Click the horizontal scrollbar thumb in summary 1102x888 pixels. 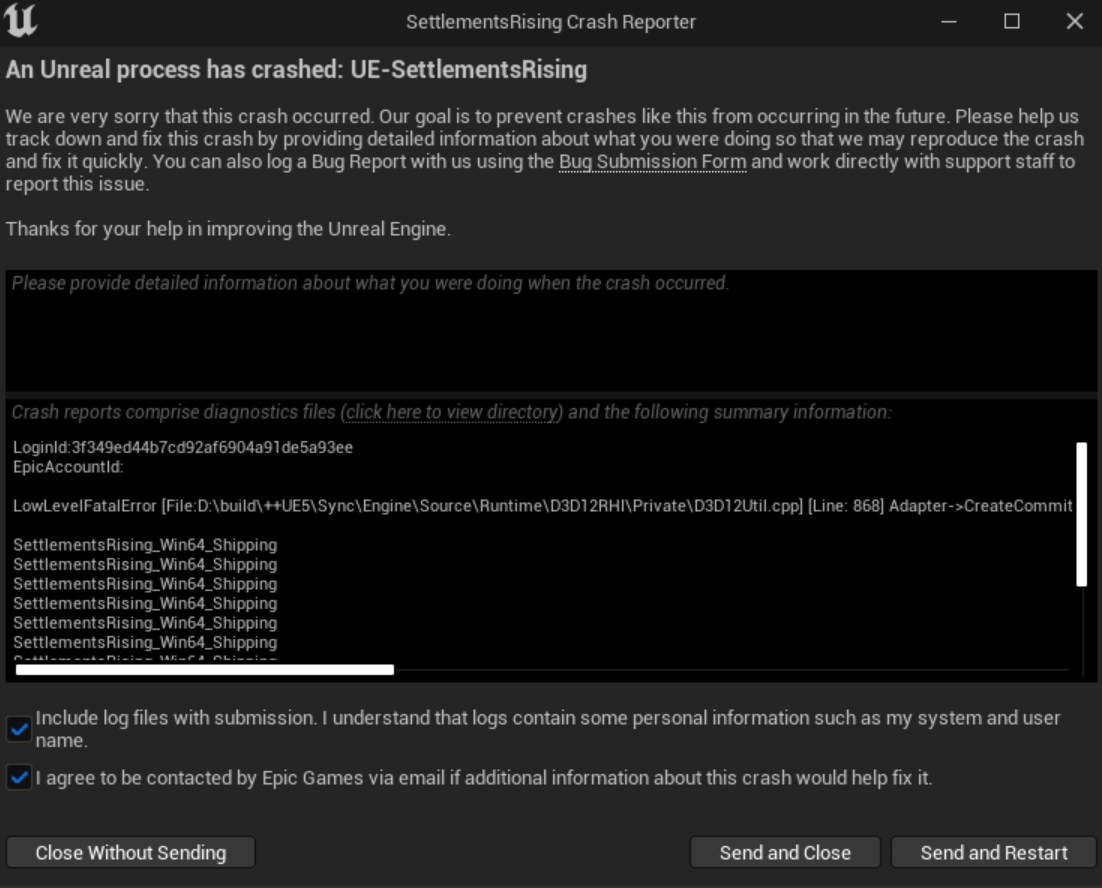pos(205,670)
